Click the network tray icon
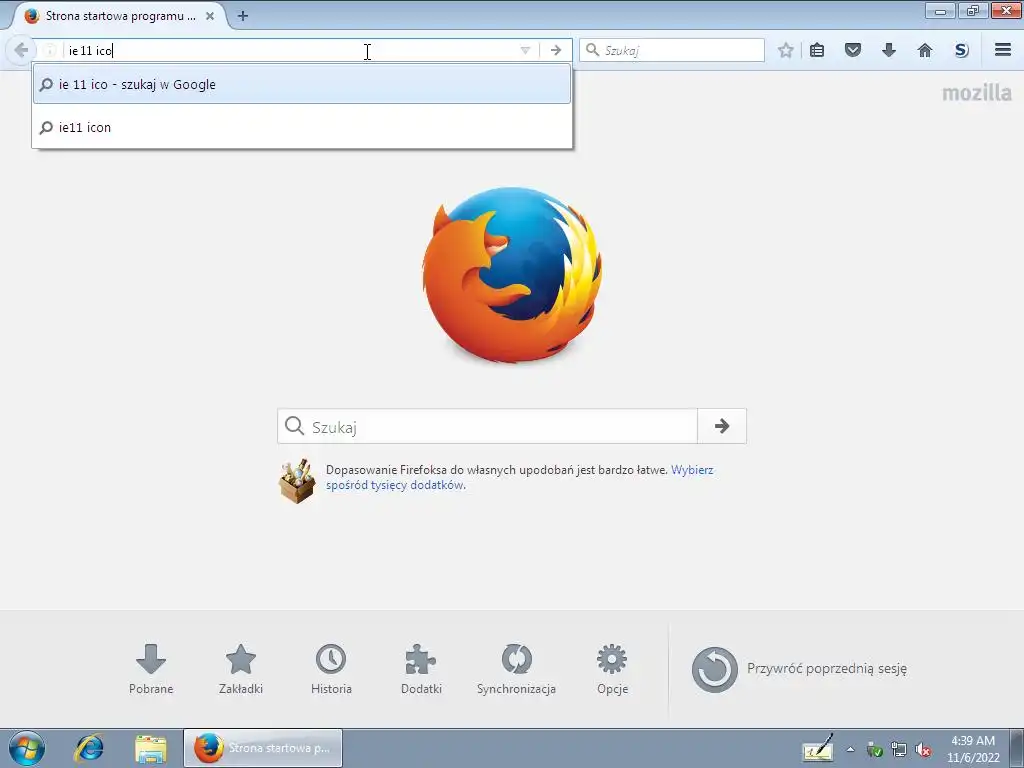1024x768 pixels. (x=899, y=750)
